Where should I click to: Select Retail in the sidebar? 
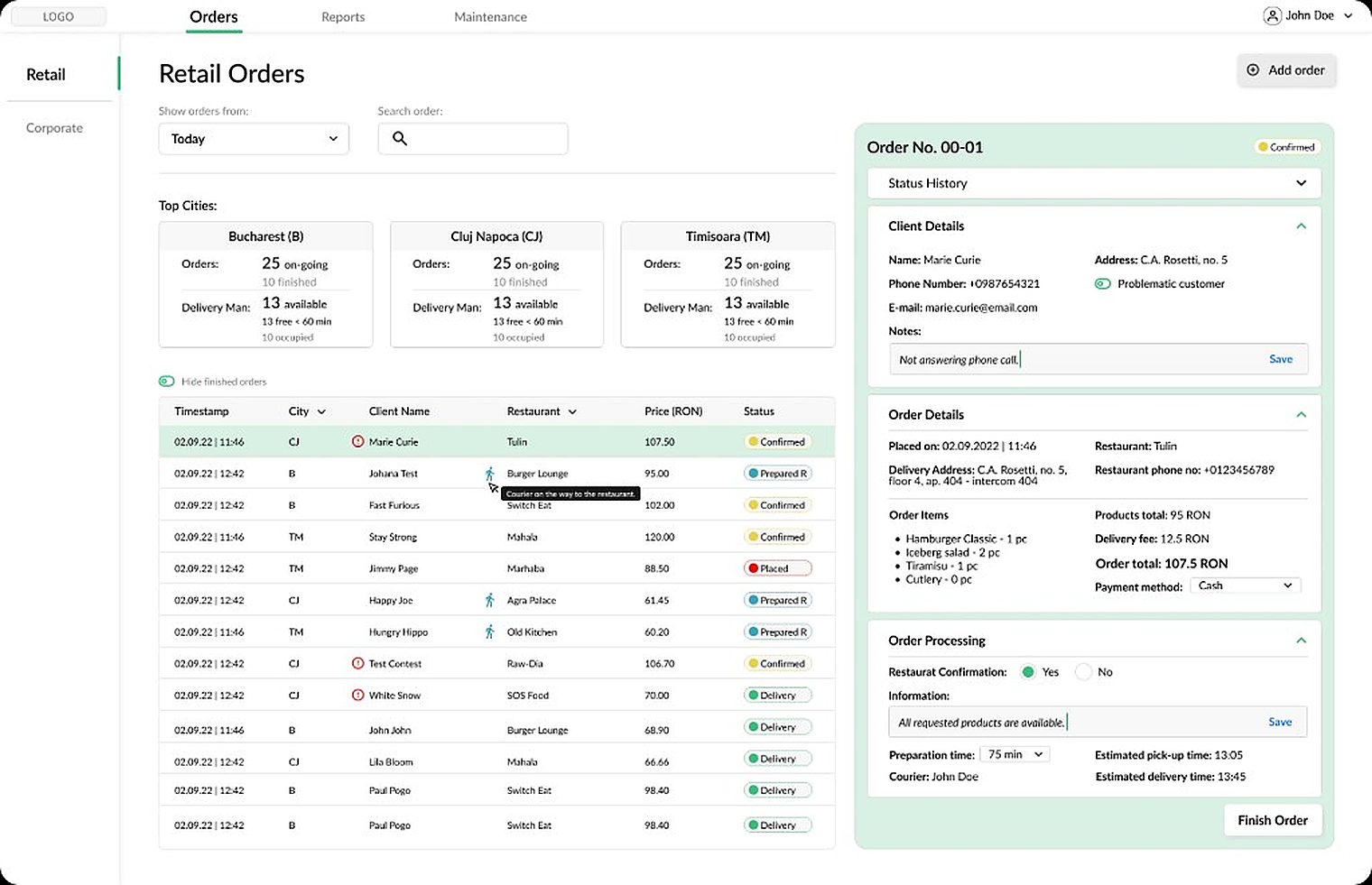tap(46, 74)
